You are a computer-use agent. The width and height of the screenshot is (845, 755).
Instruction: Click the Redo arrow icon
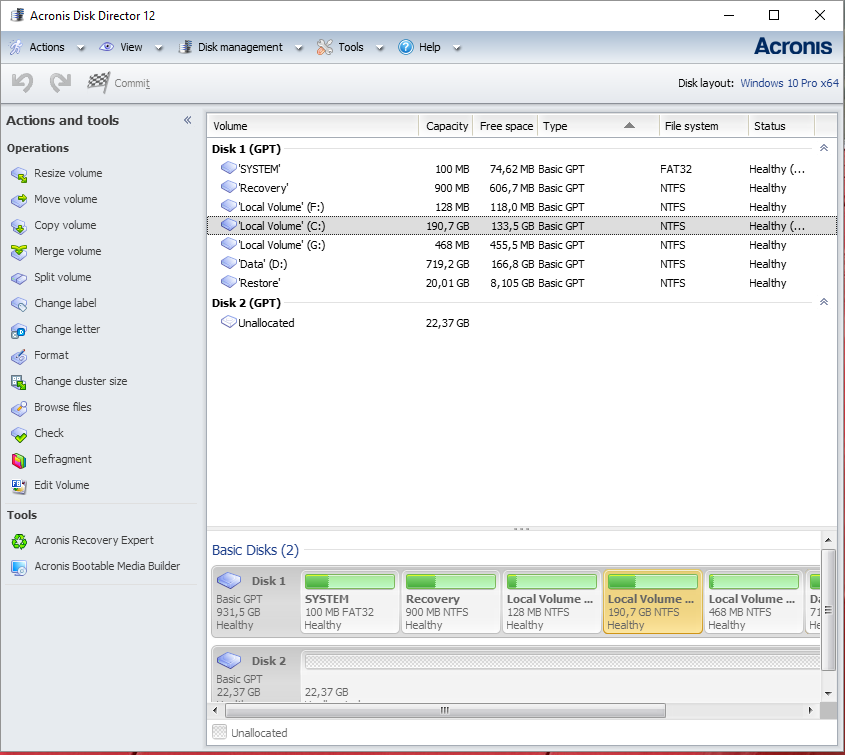coord(60,82)
